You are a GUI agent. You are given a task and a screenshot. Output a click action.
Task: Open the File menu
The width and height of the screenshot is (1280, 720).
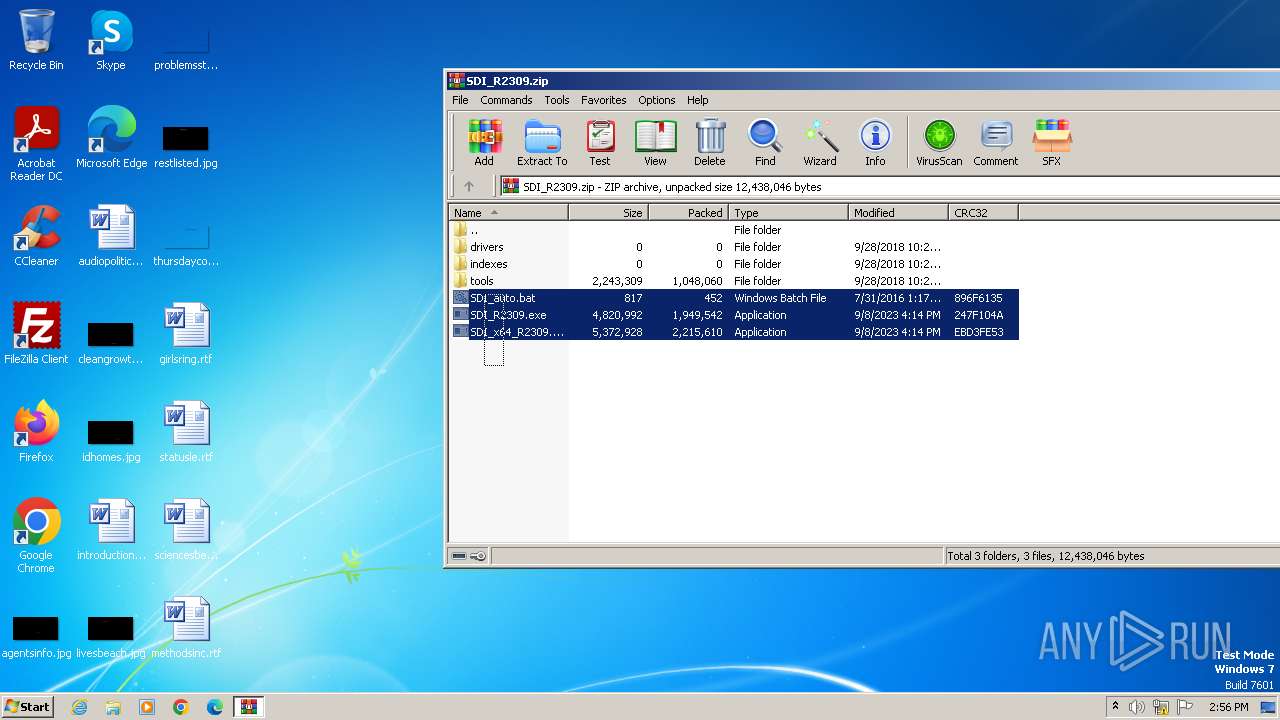tap(460, 100)
